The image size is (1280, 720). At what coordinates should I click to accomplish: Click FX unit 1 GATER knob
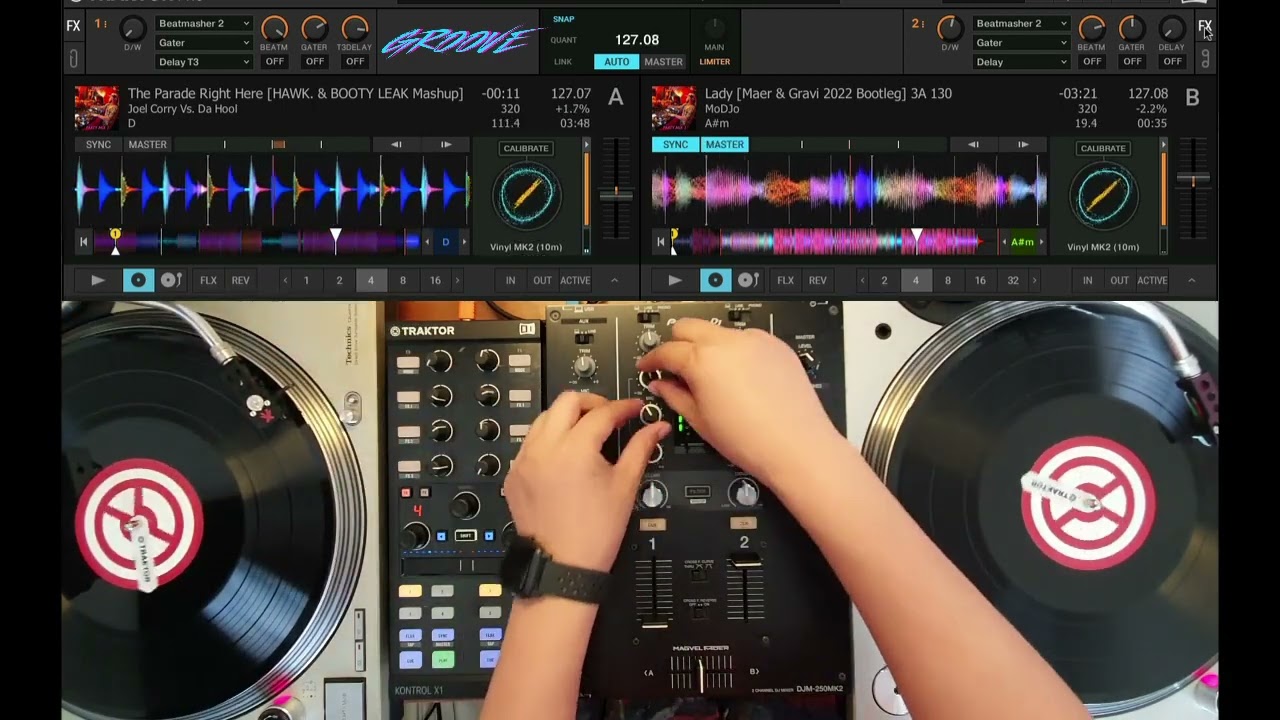pyautogui.click(x=314, y=28)
